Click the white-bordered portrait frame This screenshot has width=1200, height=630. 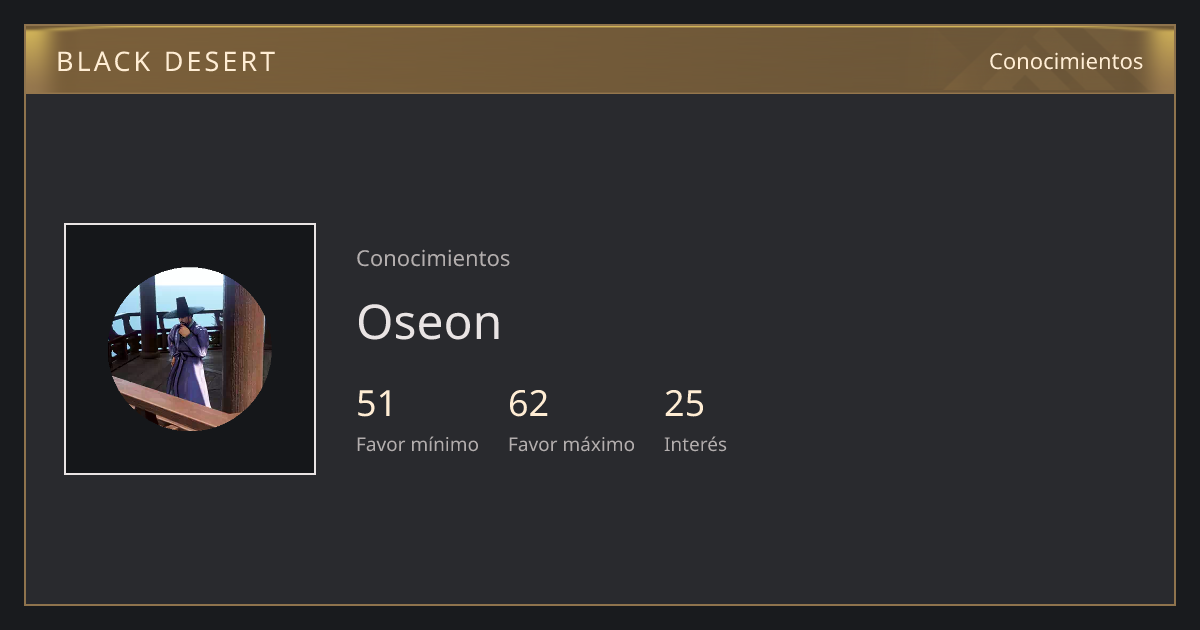pos(190,349)
